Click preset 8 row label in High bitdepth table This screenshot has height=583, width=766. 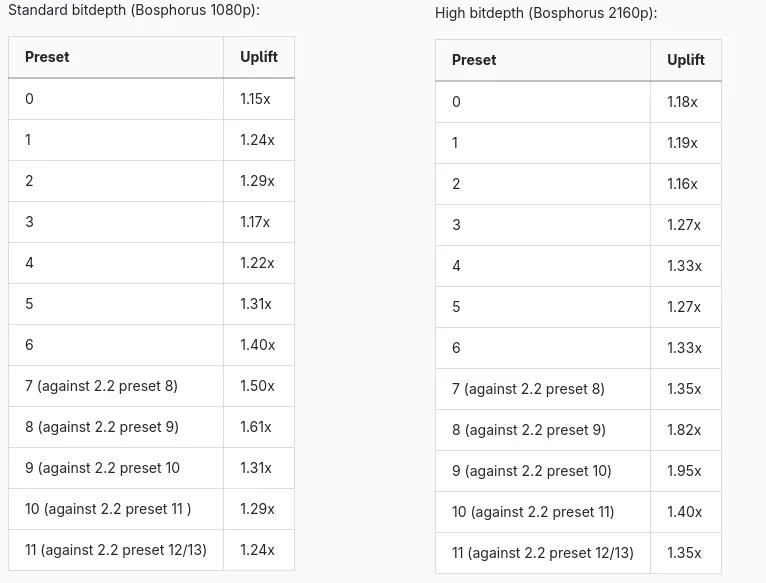pos(528,430)
